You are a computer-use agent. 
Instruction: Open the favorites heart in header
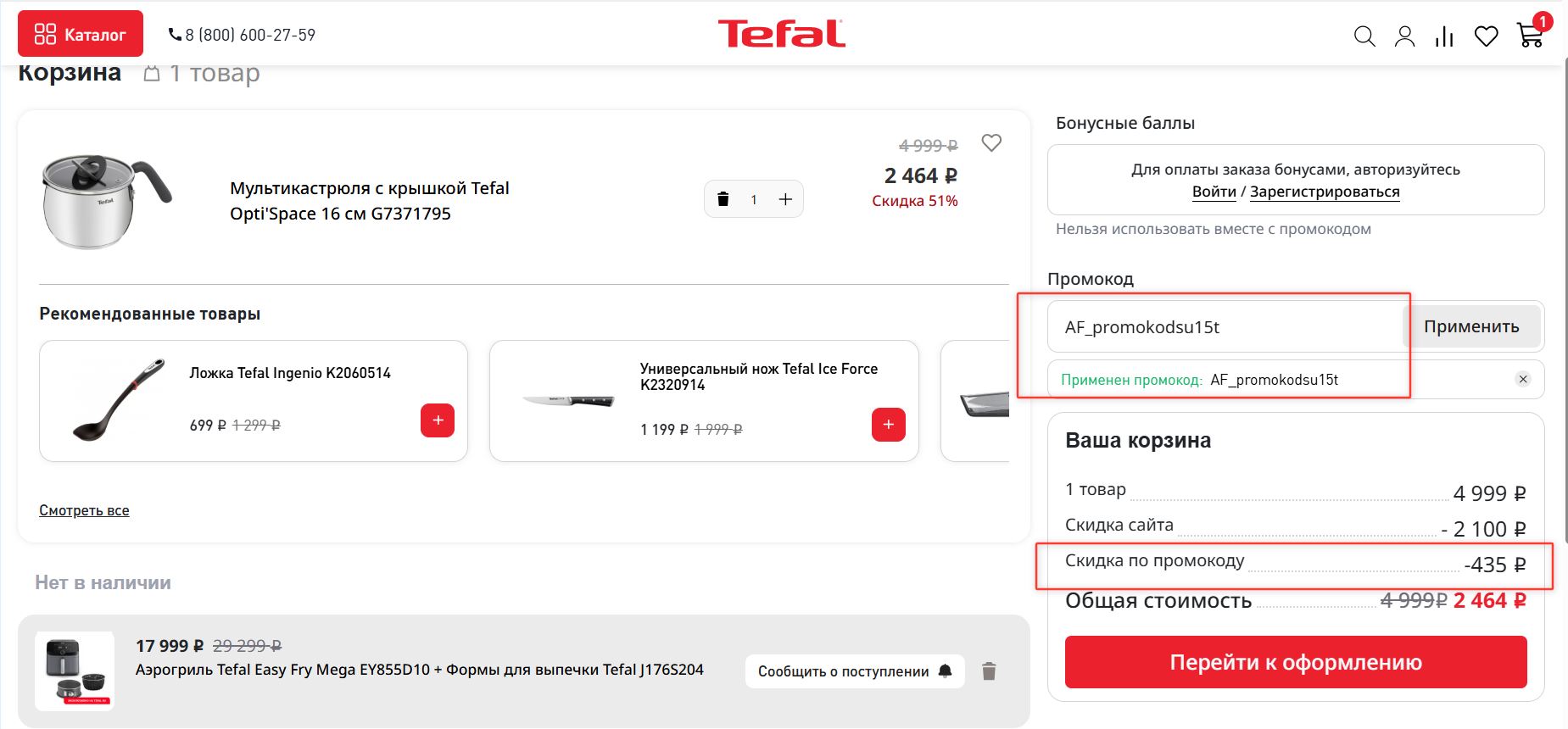(1486, 36)
